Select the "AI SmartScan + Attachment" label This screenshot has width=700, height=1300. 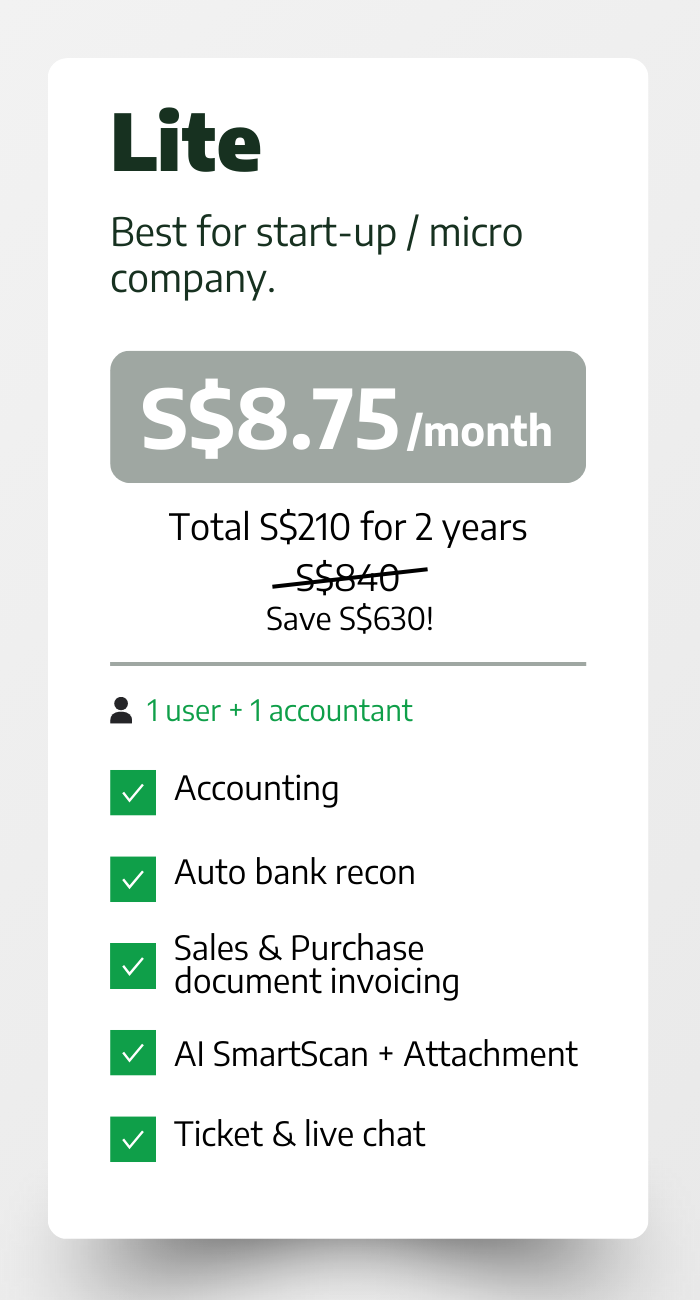pos(375,1054)
